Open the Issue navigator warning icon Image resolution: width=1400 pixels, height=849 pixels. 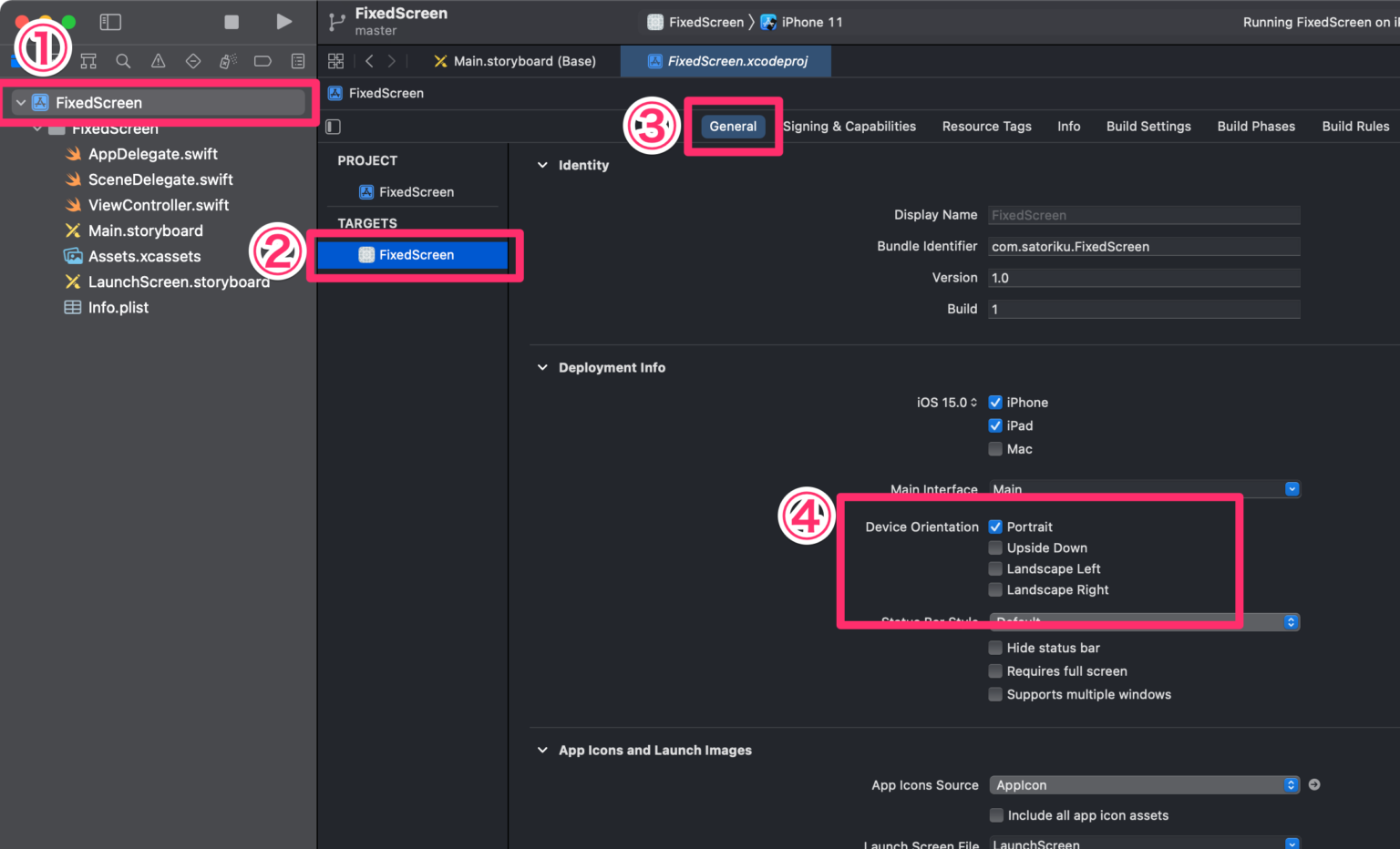[159, 61]
